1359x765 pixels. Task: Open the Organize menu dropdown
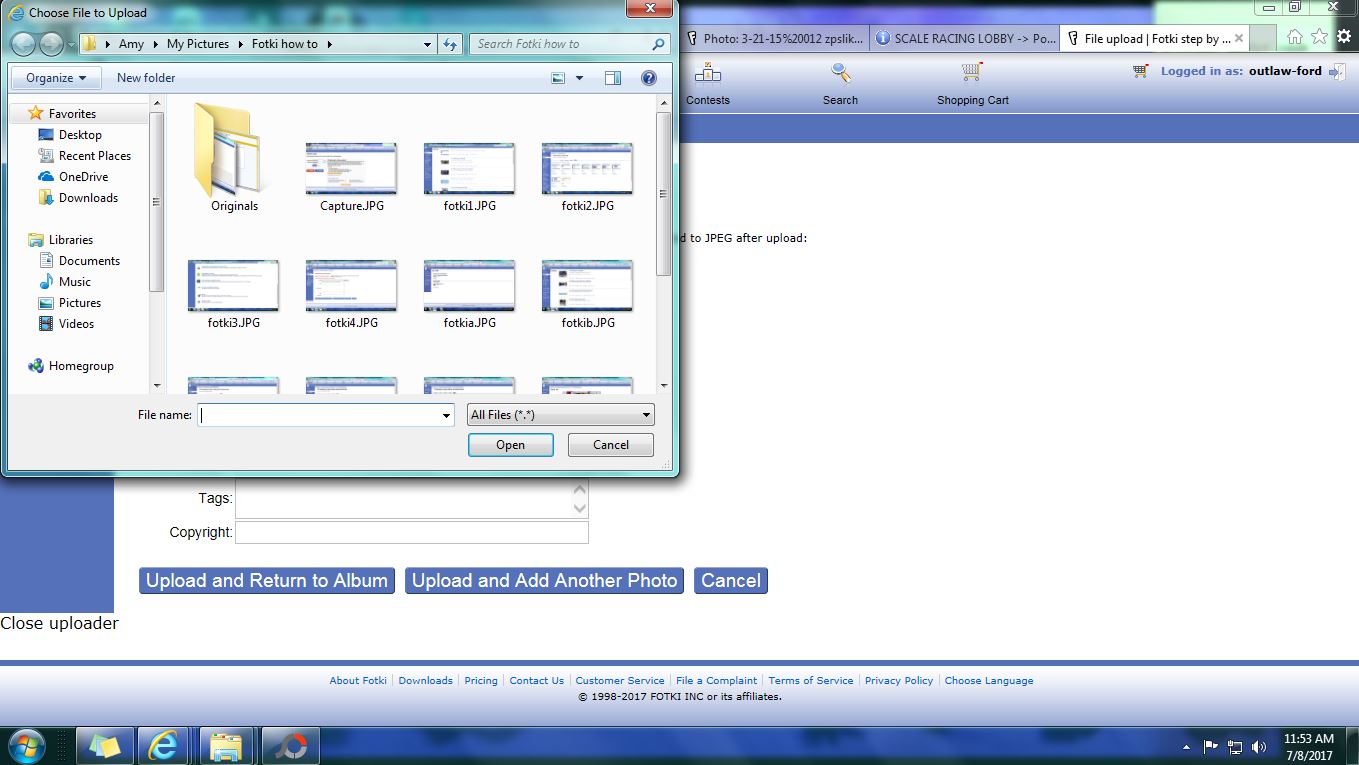pyautogui.click(x=56, y=78)
